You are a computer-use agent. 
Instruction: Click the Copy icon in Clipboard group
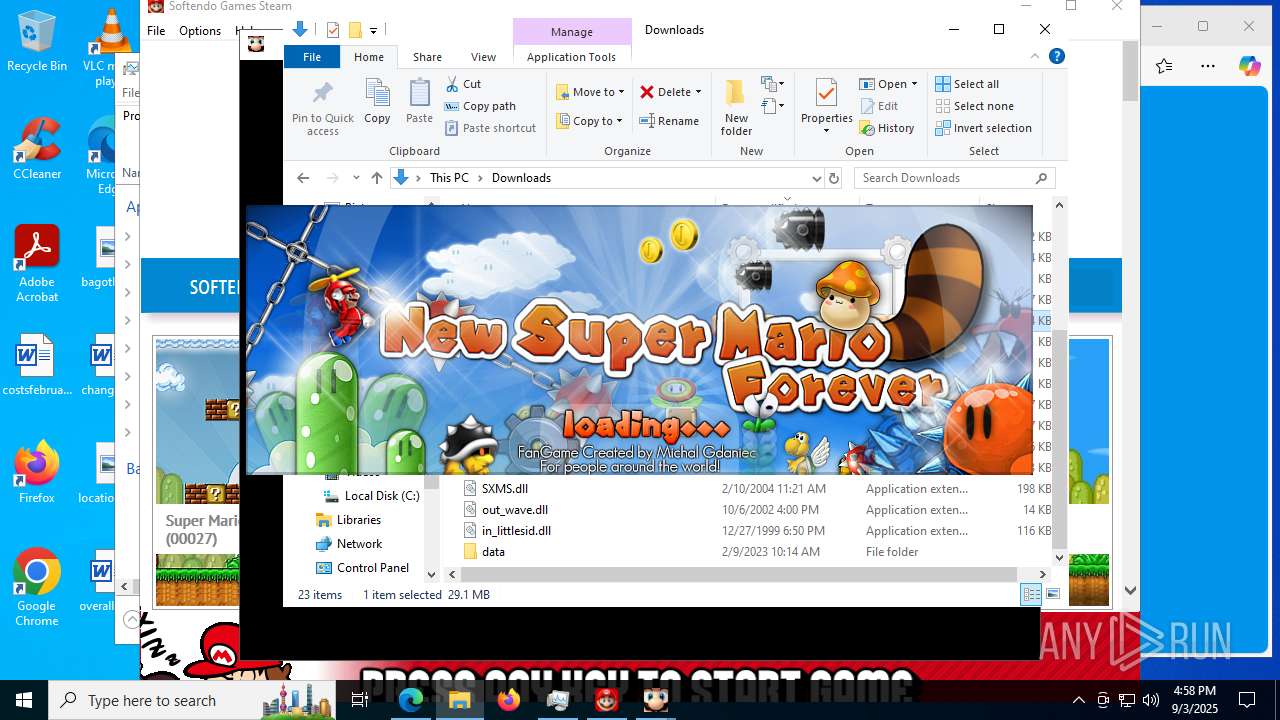click(377, 94)
